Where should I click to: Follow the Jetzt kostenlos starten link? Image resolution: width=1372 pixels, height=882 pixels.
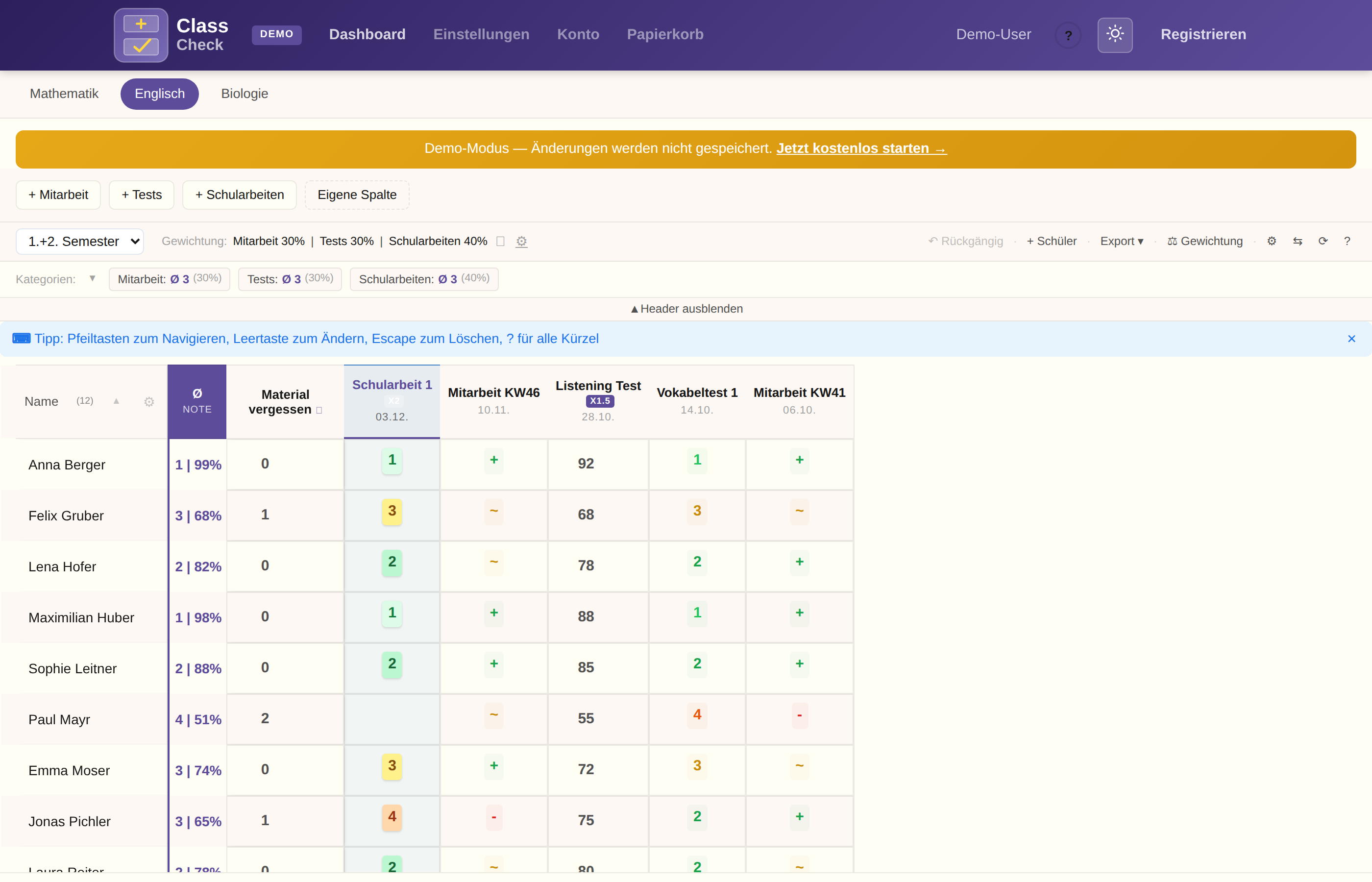pyautogui.click(x=861, y=148)
